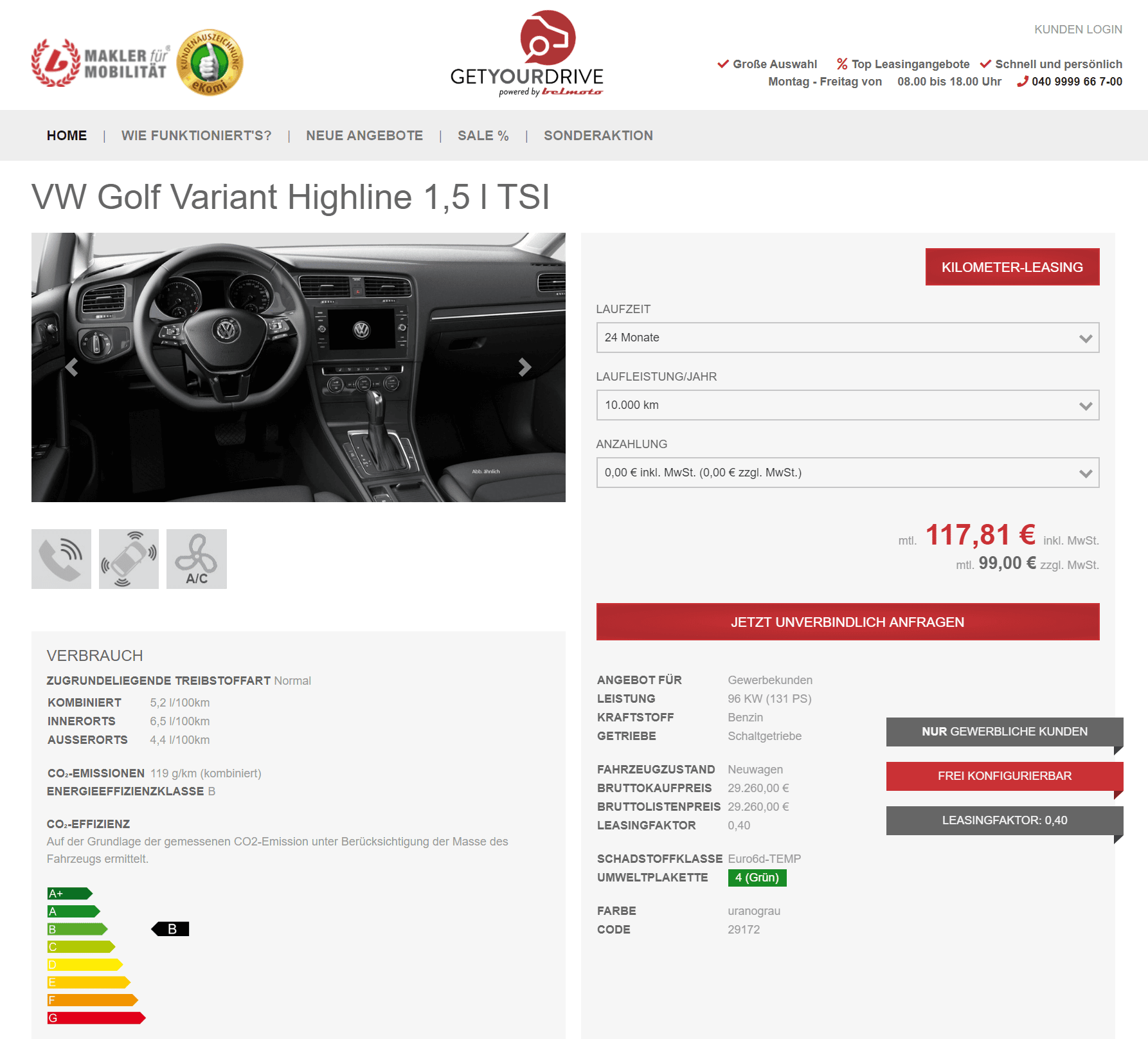This screenshot has width=1148, height=1039.
Task: Click the 4 (Grün) Umweltplakette badge
Action: point(757,878)
